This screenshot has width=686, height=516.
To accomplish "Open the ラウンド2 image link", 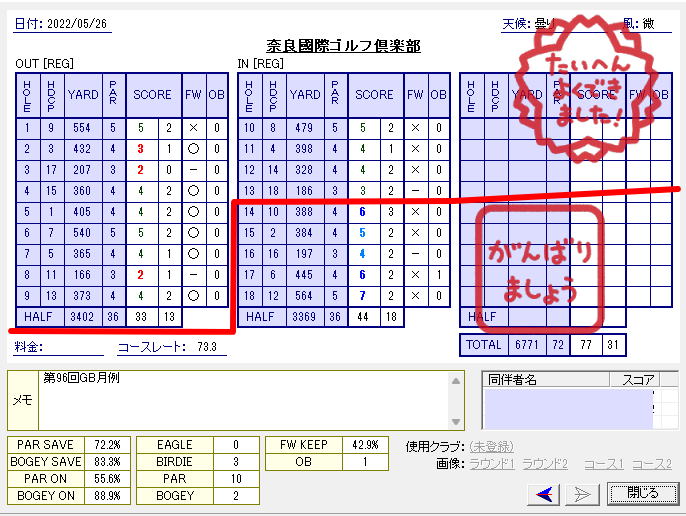I will (545, 463).
